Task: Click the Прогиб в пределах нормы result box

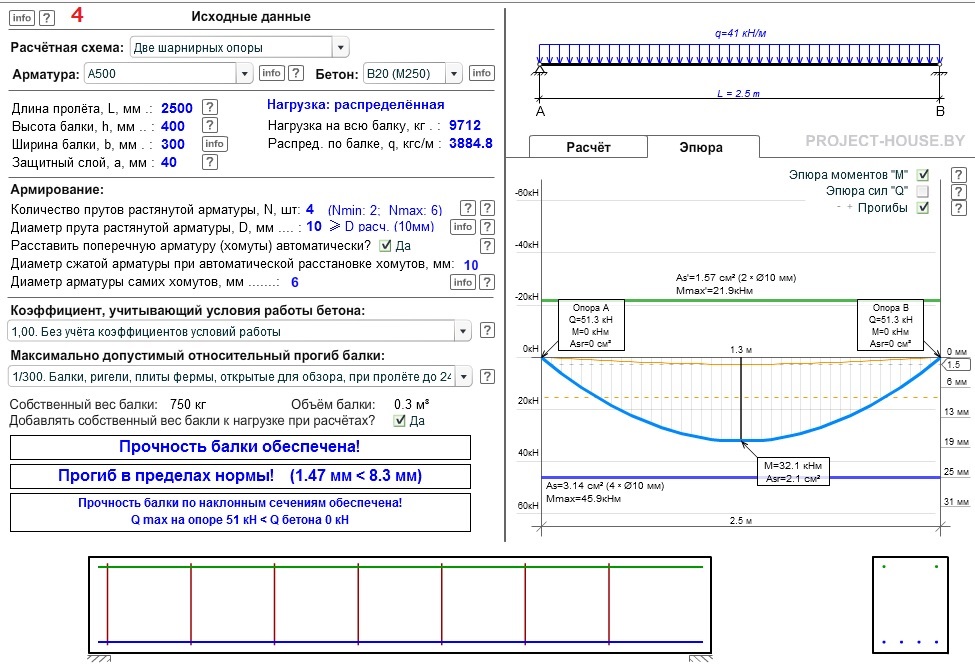Action: [240, 476]
